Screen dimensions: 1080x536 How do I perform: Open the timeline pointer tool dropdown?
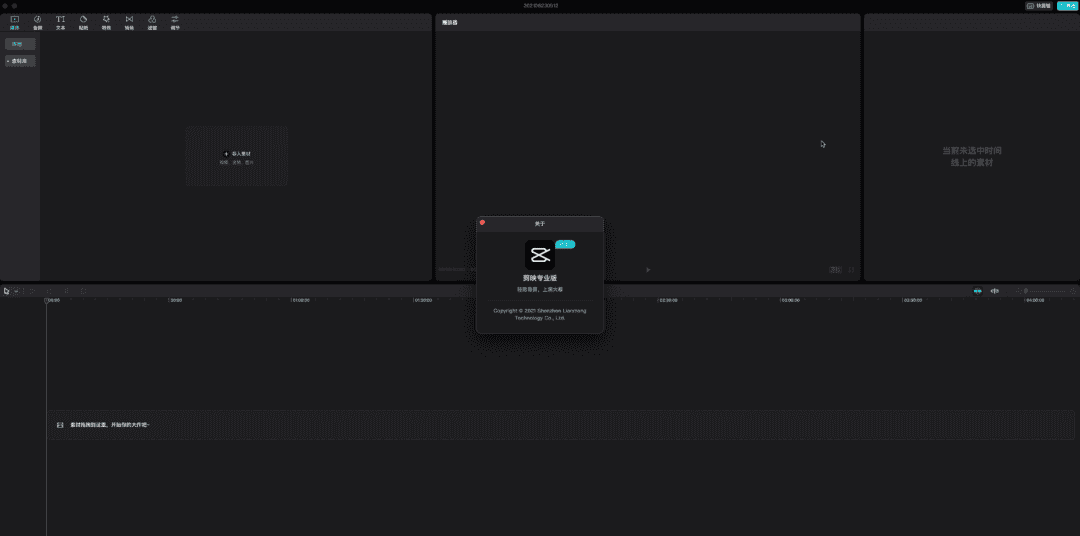pos(16,291)
